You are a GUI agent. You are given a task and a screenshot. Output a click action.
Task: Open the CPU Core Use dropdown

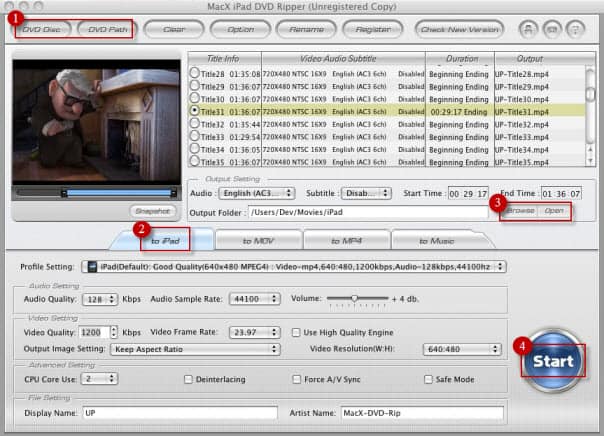[99, 379]
